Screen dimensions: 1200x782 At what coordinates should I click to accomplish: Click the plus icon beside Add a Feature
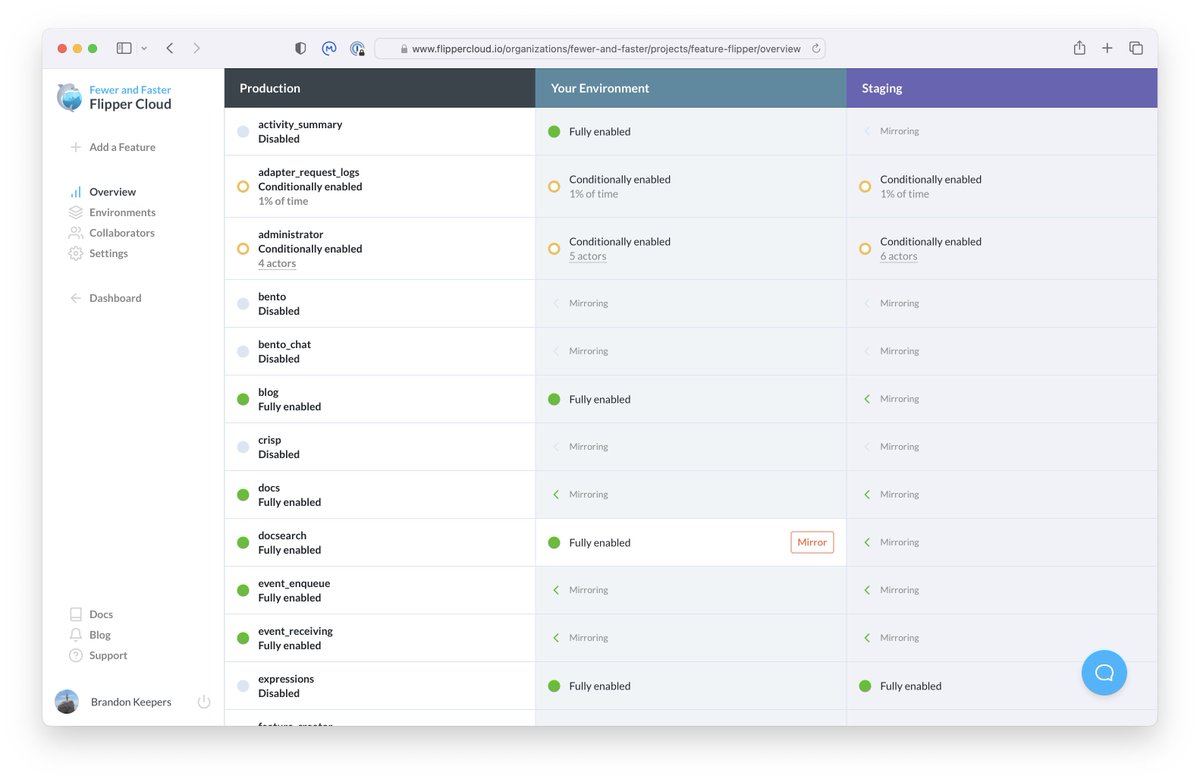[x=75, y=147]
